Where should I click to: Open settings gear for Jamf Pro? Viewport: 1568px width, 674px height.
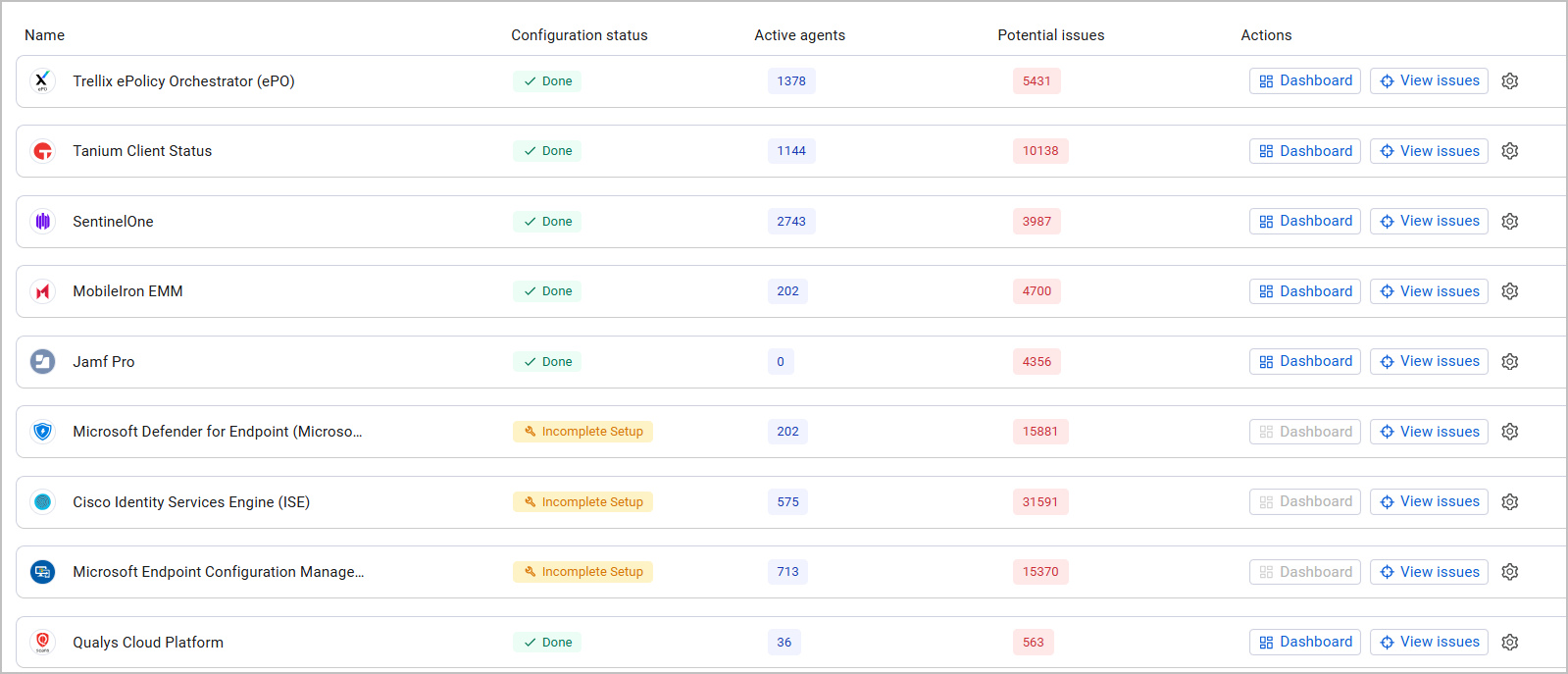pos(1510,362)
